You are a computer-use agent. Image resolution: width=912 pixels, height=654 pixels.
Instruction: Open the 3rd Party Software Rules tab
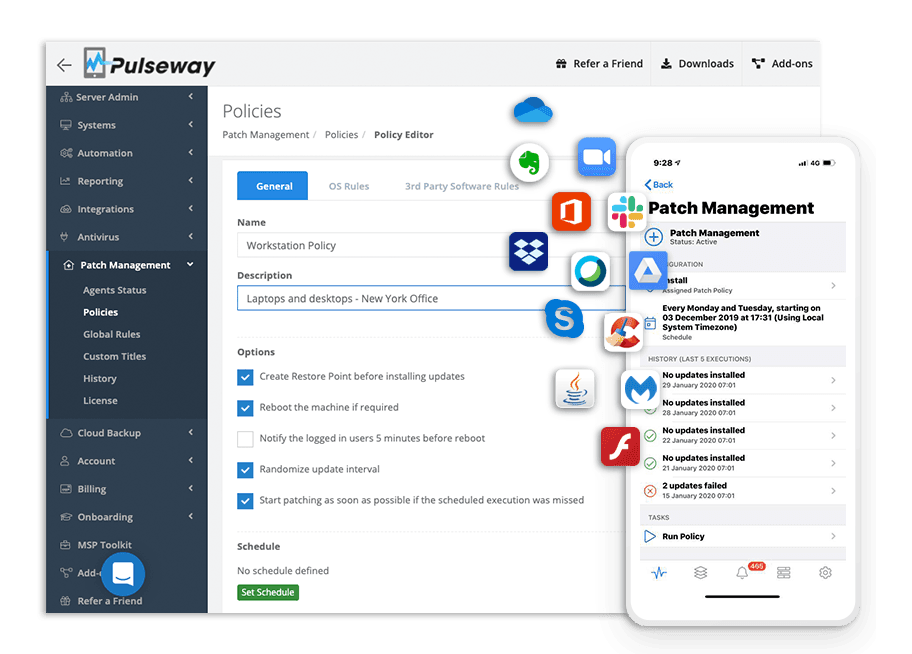tap(461, 186)
